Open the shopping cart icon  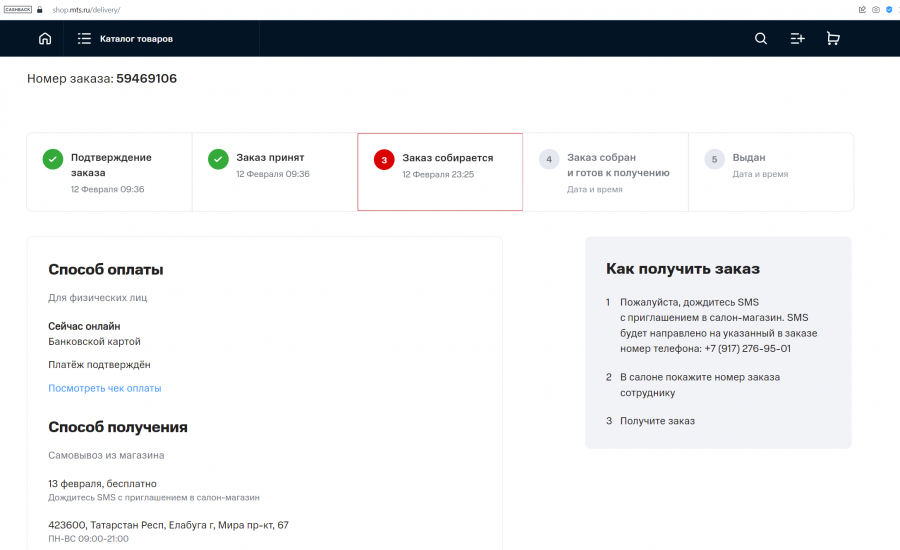coord(833,38)
